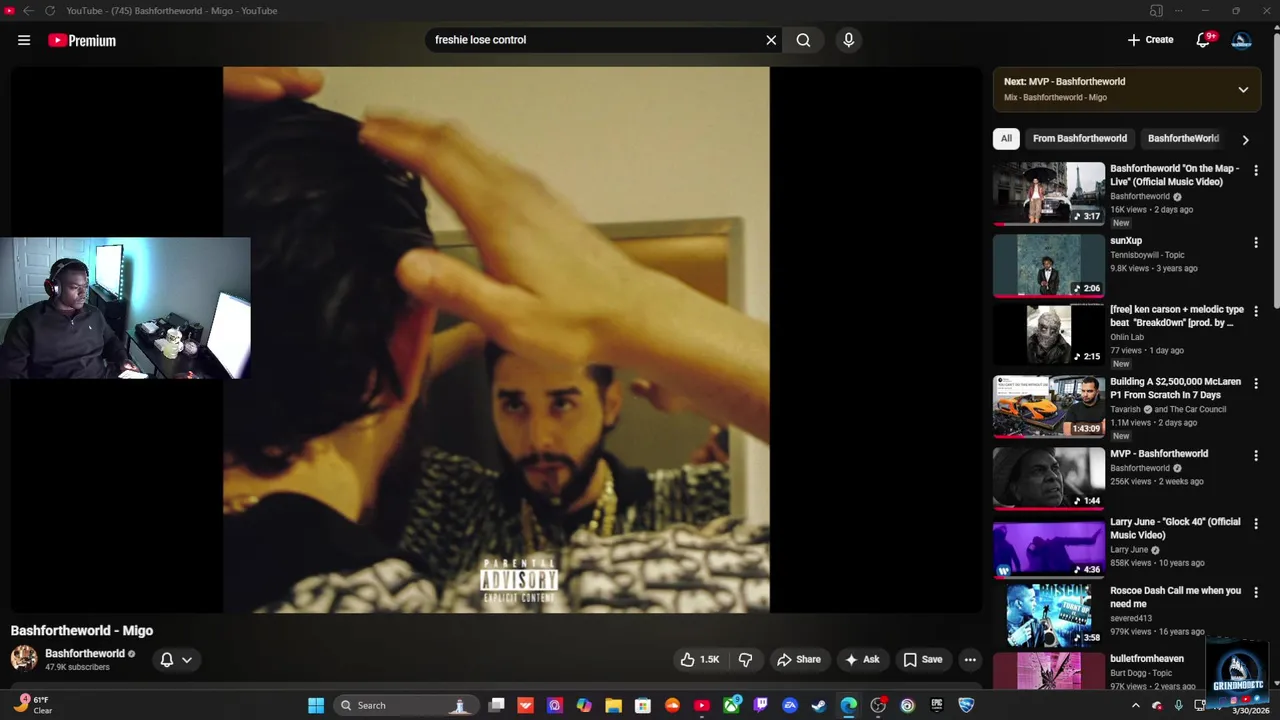Open the Windows Start menu
The width and height of the screenshot is (1280, 720).
pyautogui.click(x=316, y=705)
